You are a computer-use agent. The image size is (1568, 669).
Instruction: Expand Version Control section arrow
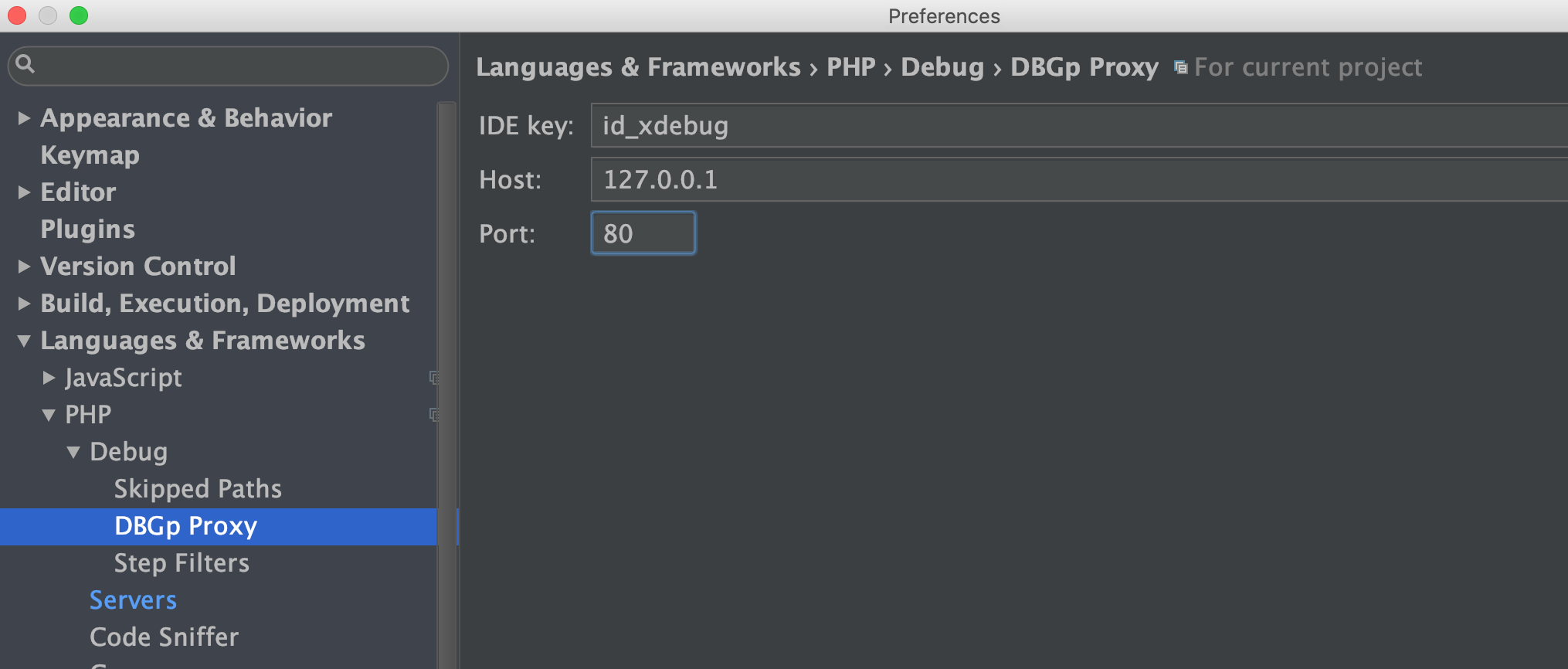point(24,267)
